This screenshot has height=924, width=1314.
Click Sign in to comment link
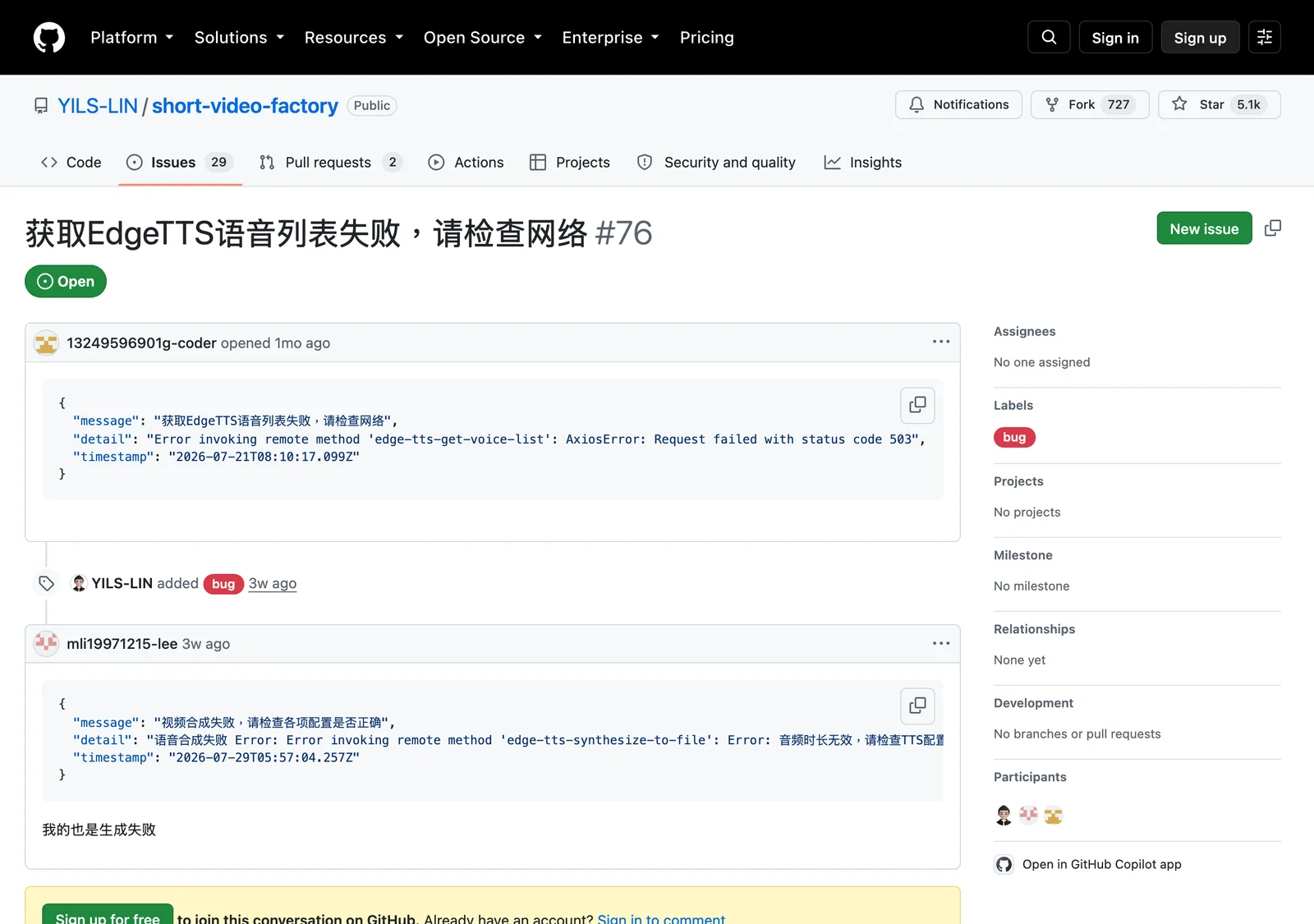[x=661, y=918]
